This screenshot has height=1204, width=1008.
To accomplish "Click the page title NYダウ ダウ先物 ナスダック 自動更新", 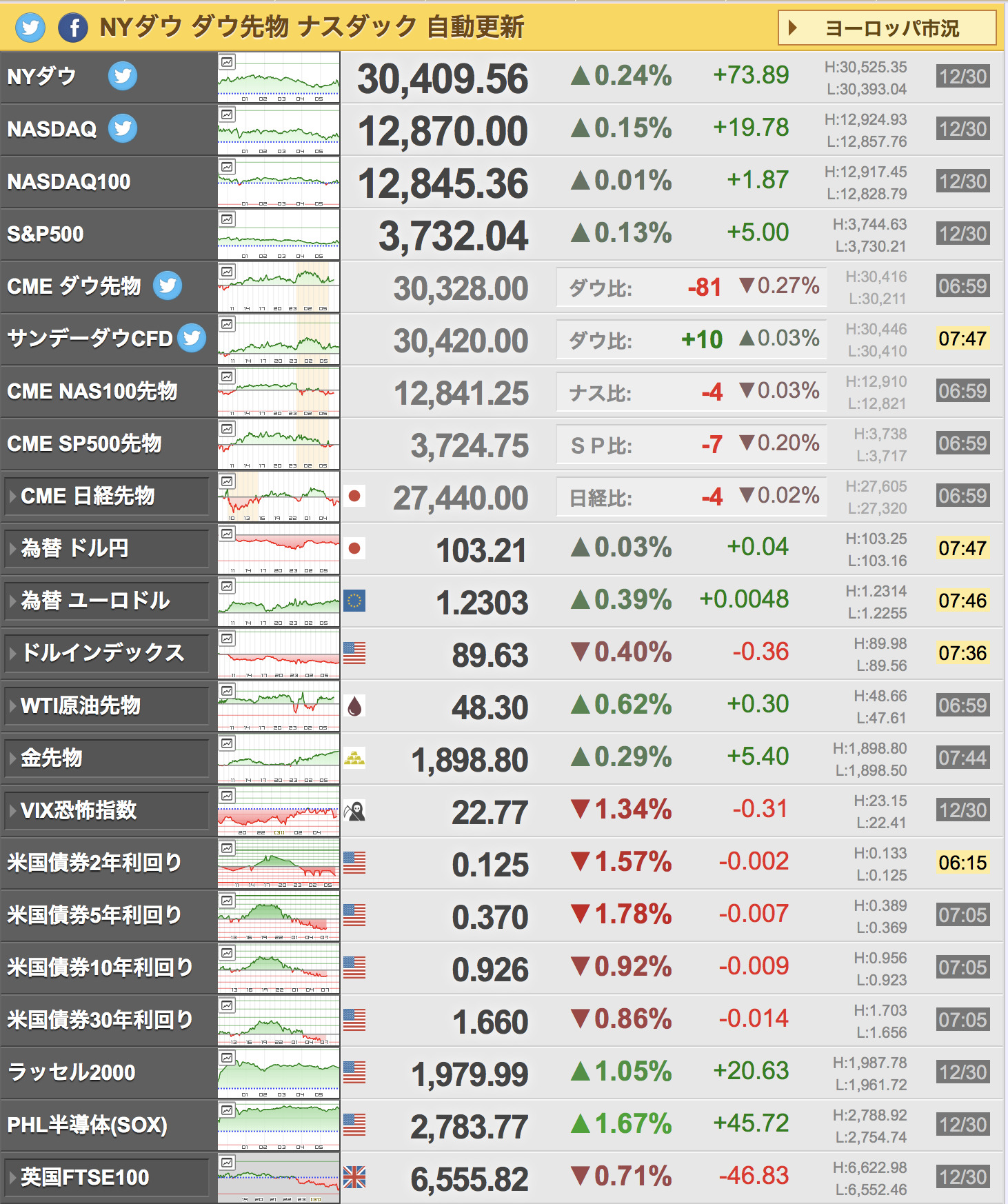I will pos(312,28).
